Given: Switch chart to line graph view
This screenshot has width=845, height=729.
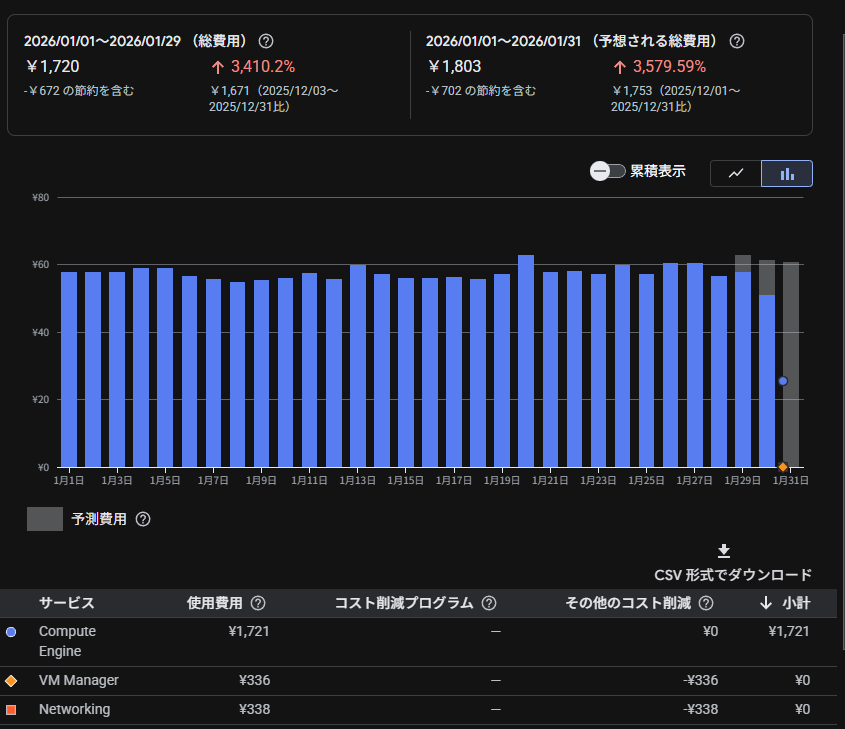Looking at the screenshot, I should click(x=736, y=173).
